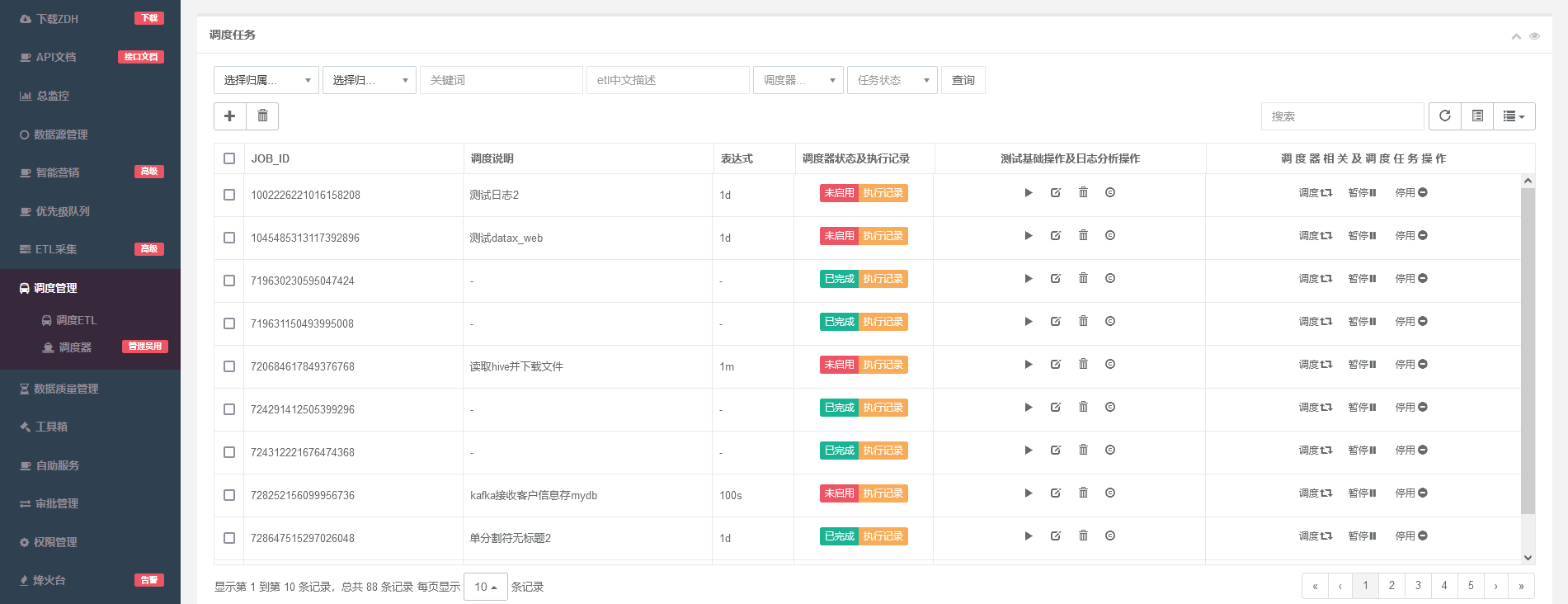Image resolution: width=1568 pixels, height=604 pixels.
Task: Check the row for job 720684617849376768
Action: click(x=229, y=366)
